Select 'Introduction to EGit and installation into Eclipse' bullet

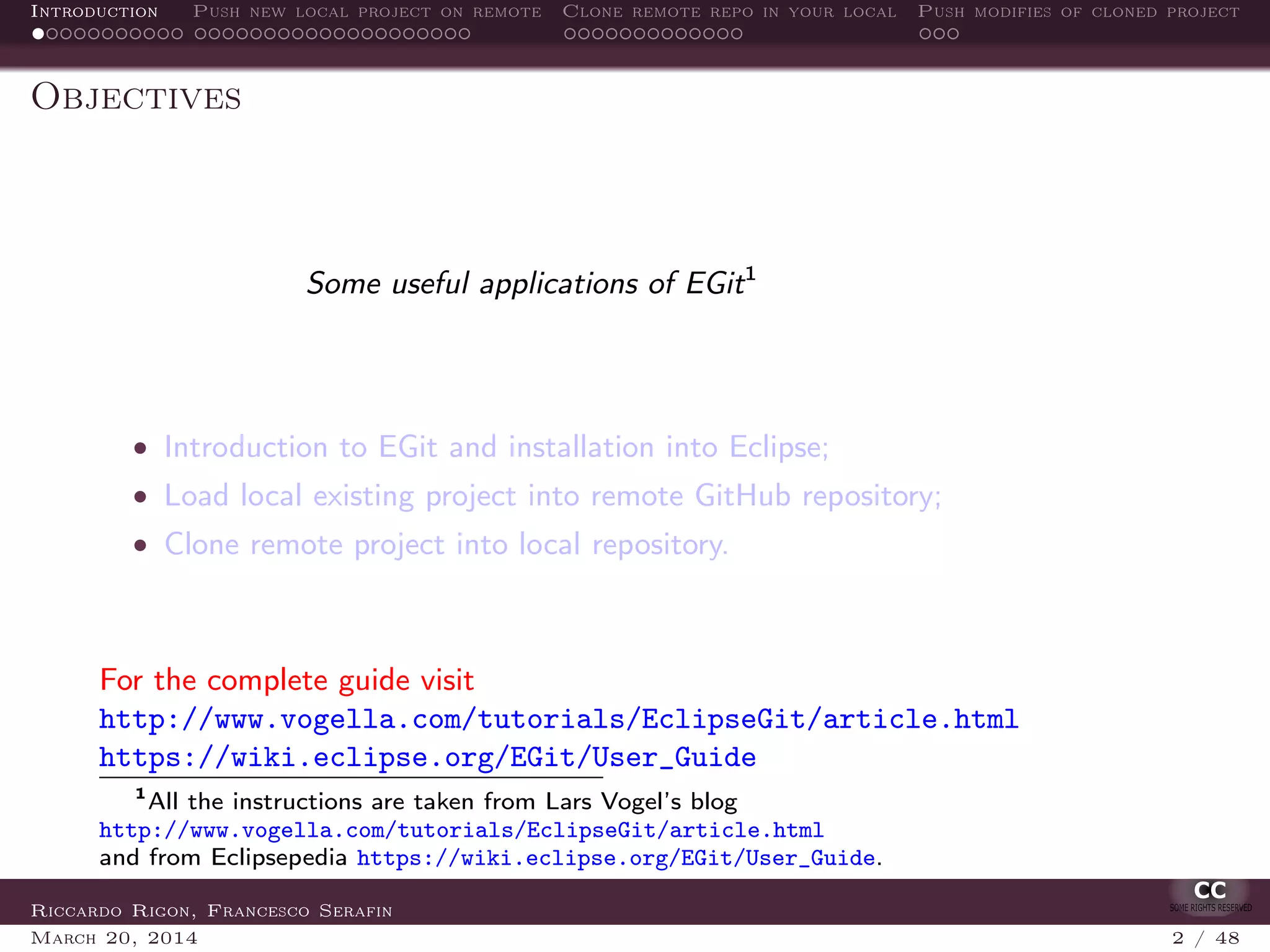click(496, 447)
